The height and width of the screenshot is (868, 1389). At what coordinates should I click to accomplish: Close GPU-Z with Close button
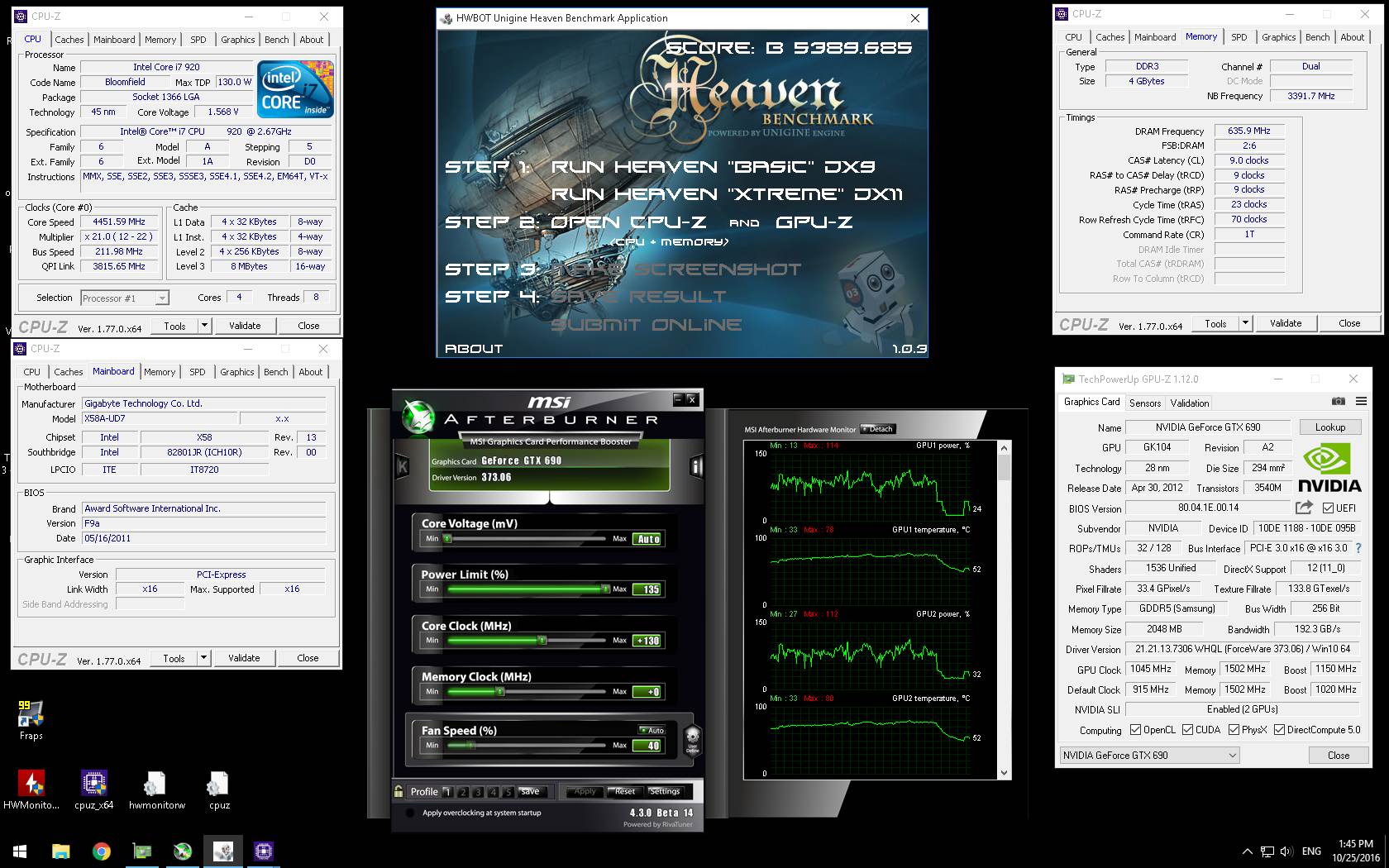(x=1339, y=755)
